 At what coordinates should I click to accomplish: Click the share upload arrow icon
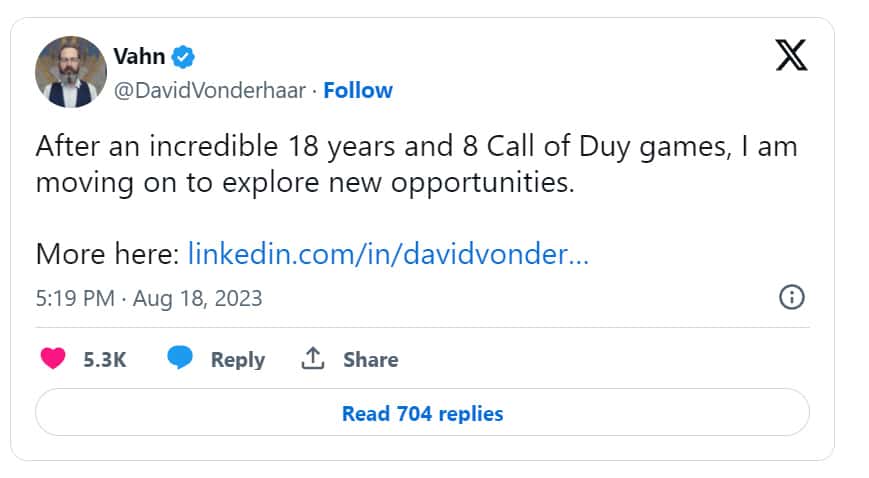pos(313,358)
